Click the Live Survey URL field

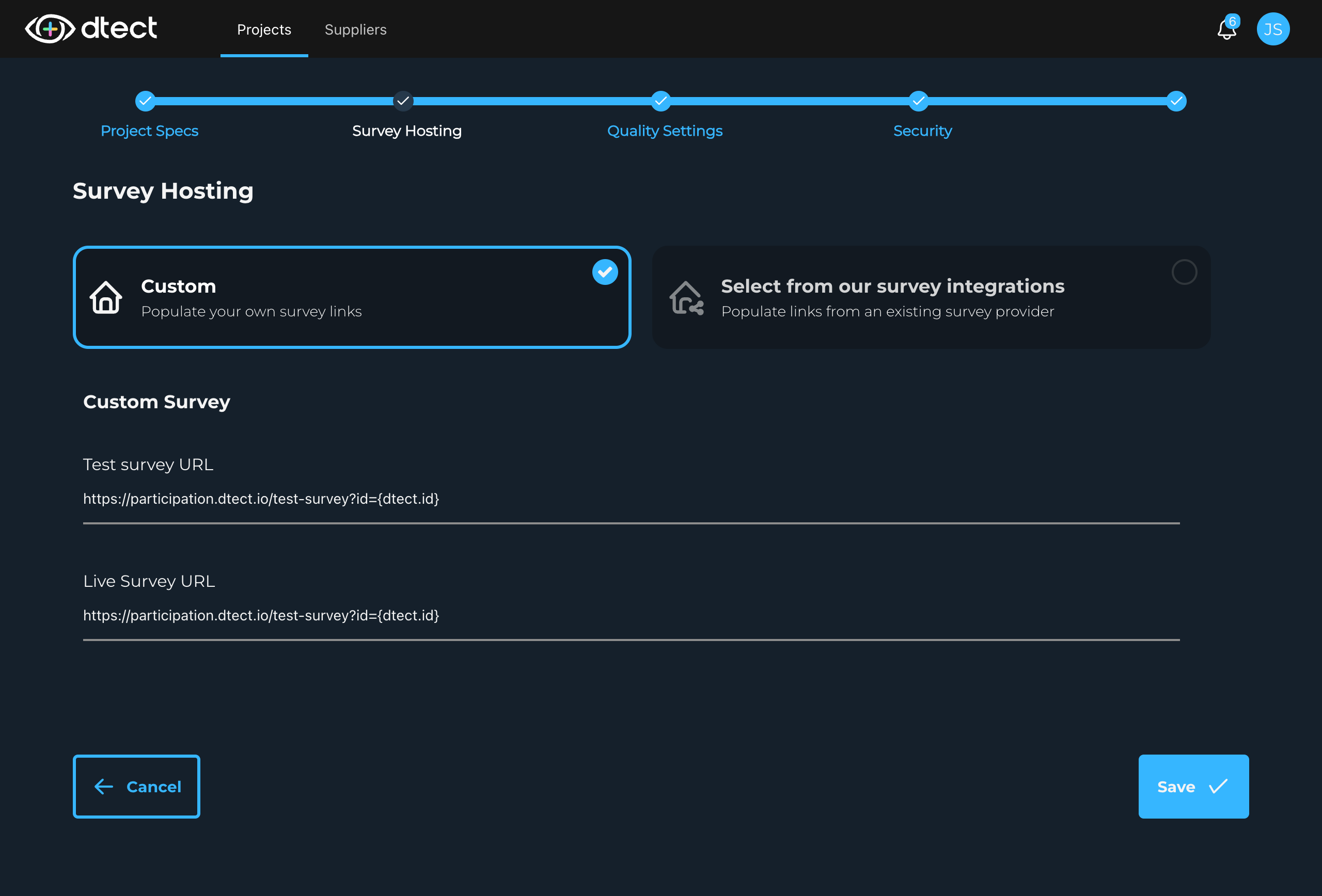click(x=632, y=616)
